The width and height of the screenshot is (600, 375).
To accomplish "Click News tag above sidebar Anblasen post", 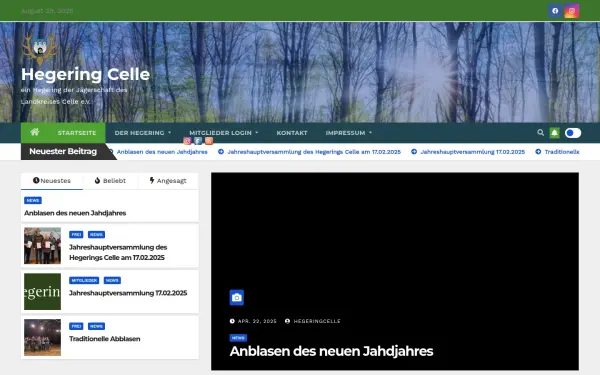I will tap(33, 200).
